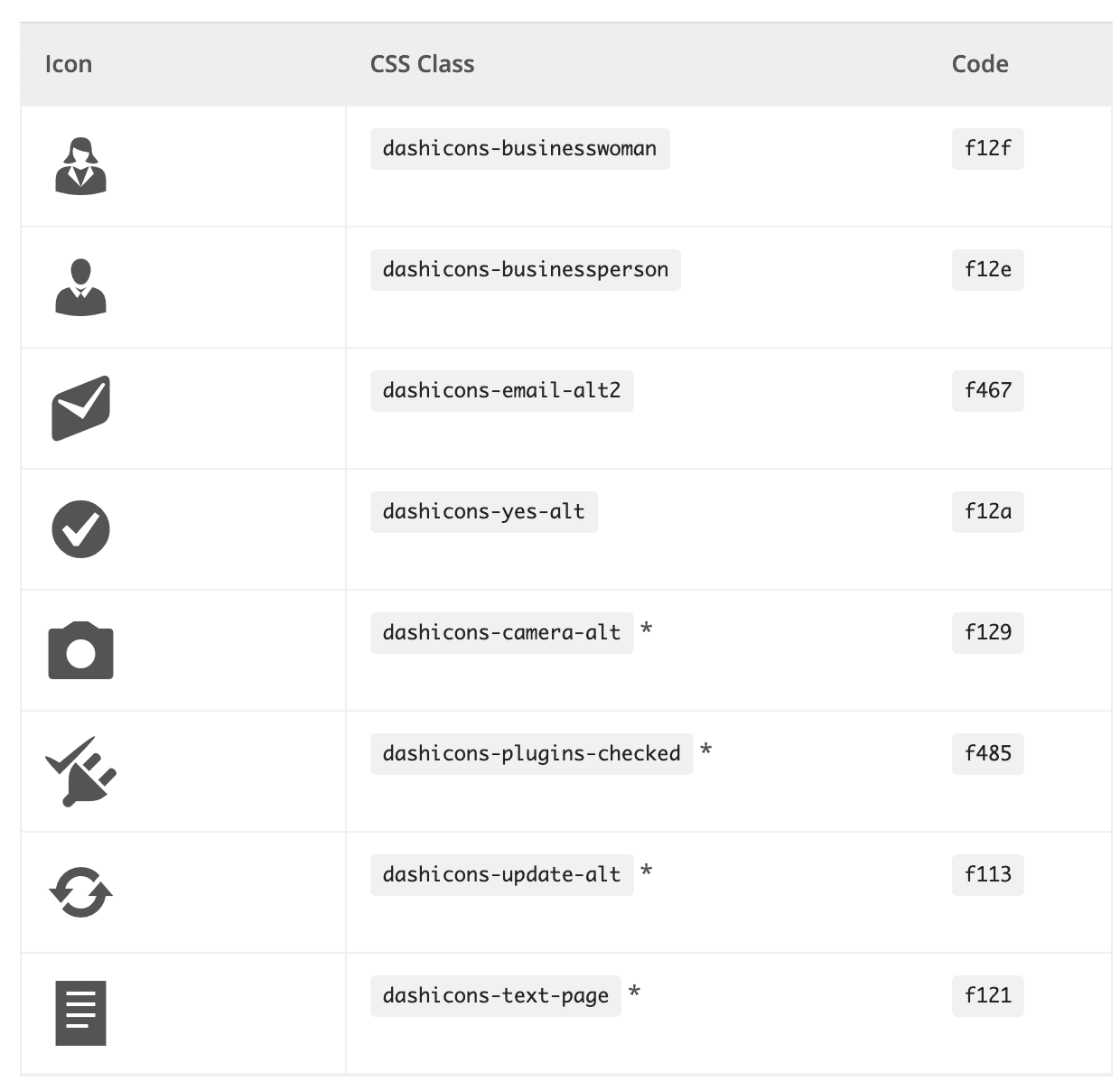The height and width of the screenshot is (1091, 1120).
Task: Click the businessperson icon
Action: click(81, 287)
